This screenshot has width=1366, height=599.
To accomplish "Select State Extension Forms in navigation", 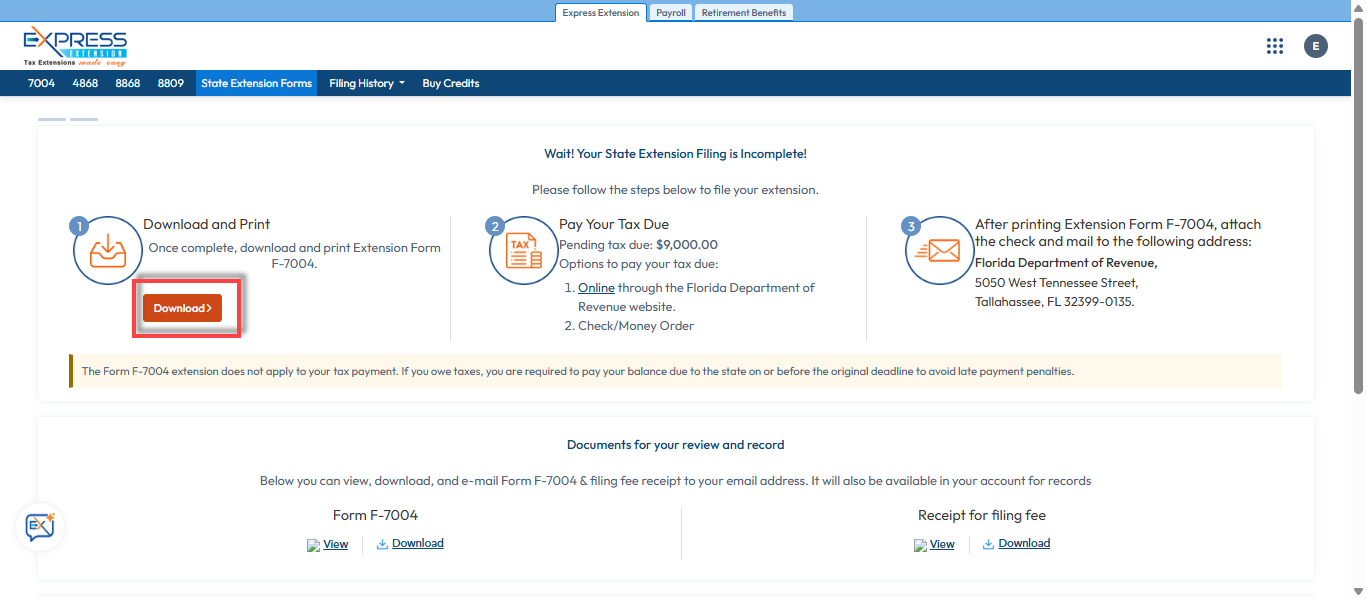I will point(256,83).
